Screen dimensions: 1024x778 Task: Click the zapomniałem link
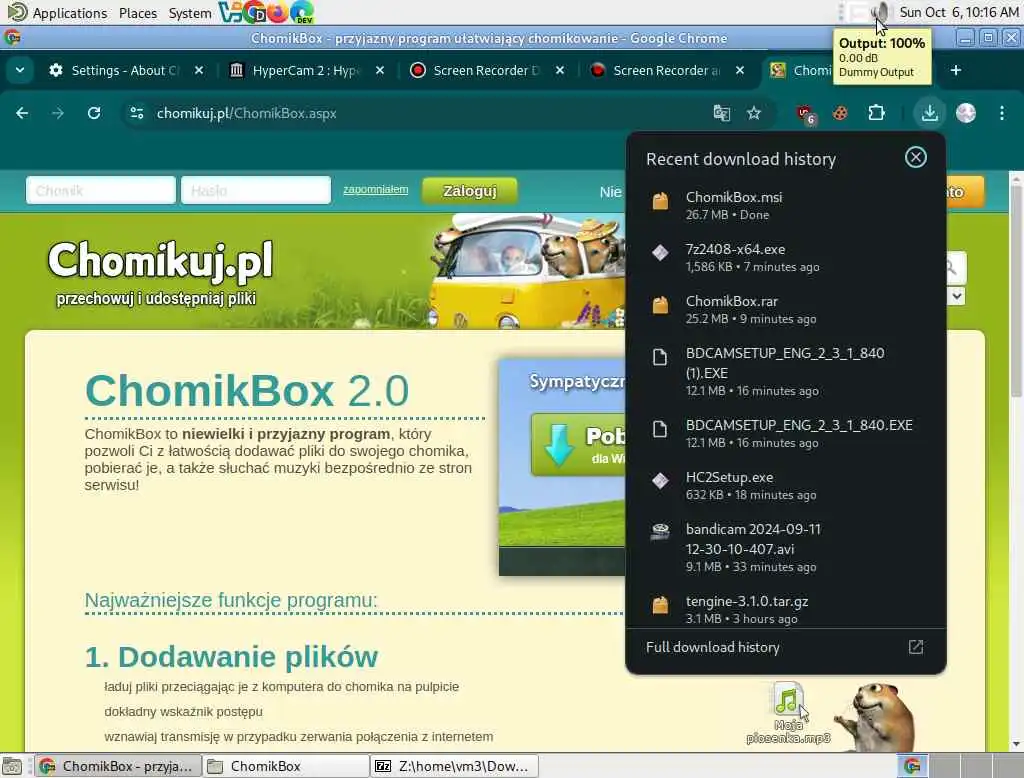click(x=376, y=189)
